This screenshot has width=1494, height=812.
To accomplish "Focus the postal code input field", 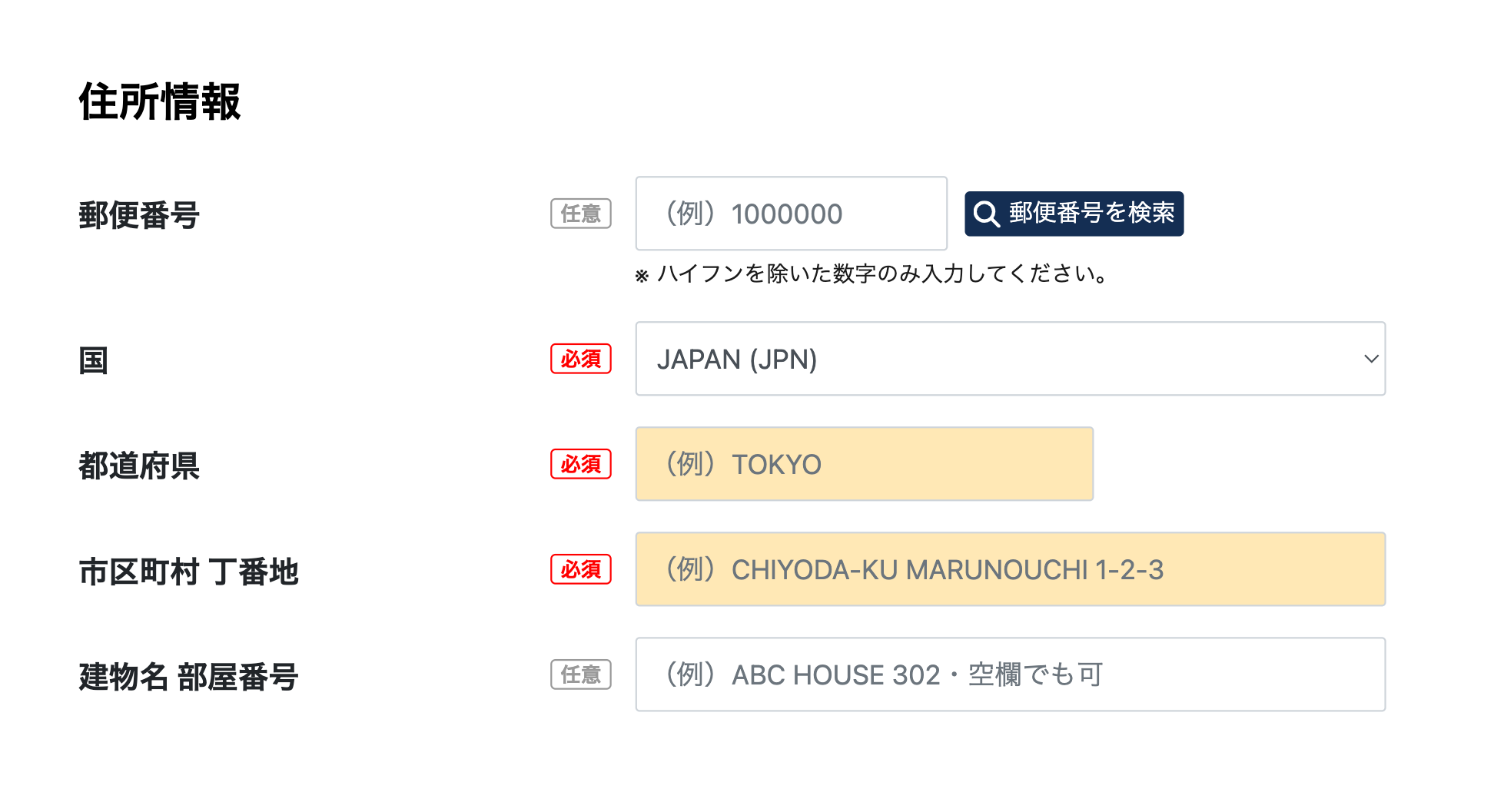I will [x=791, y=214].
